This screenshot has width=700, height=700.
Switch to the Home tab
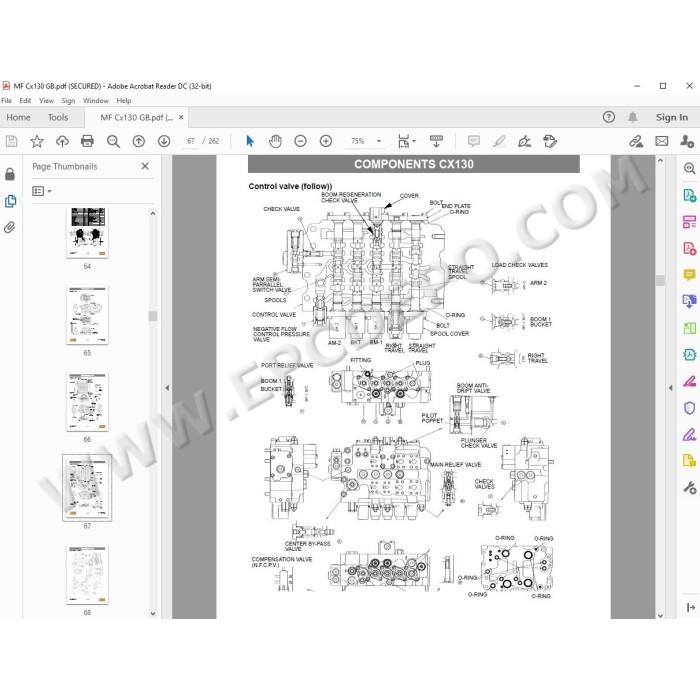point(18,117)
